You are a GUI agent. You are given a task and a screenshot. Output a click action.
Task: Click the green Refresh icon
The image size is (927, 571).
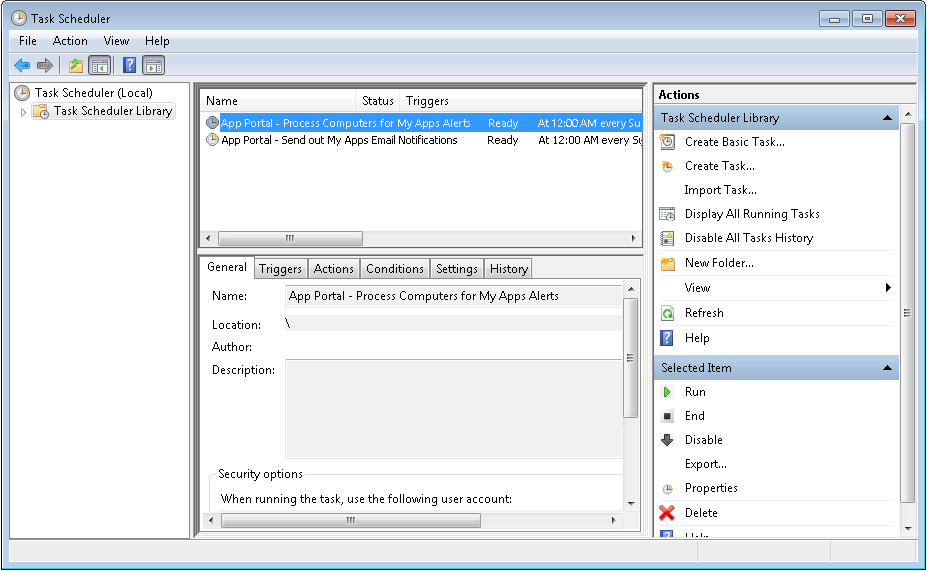tap(667, 313)
